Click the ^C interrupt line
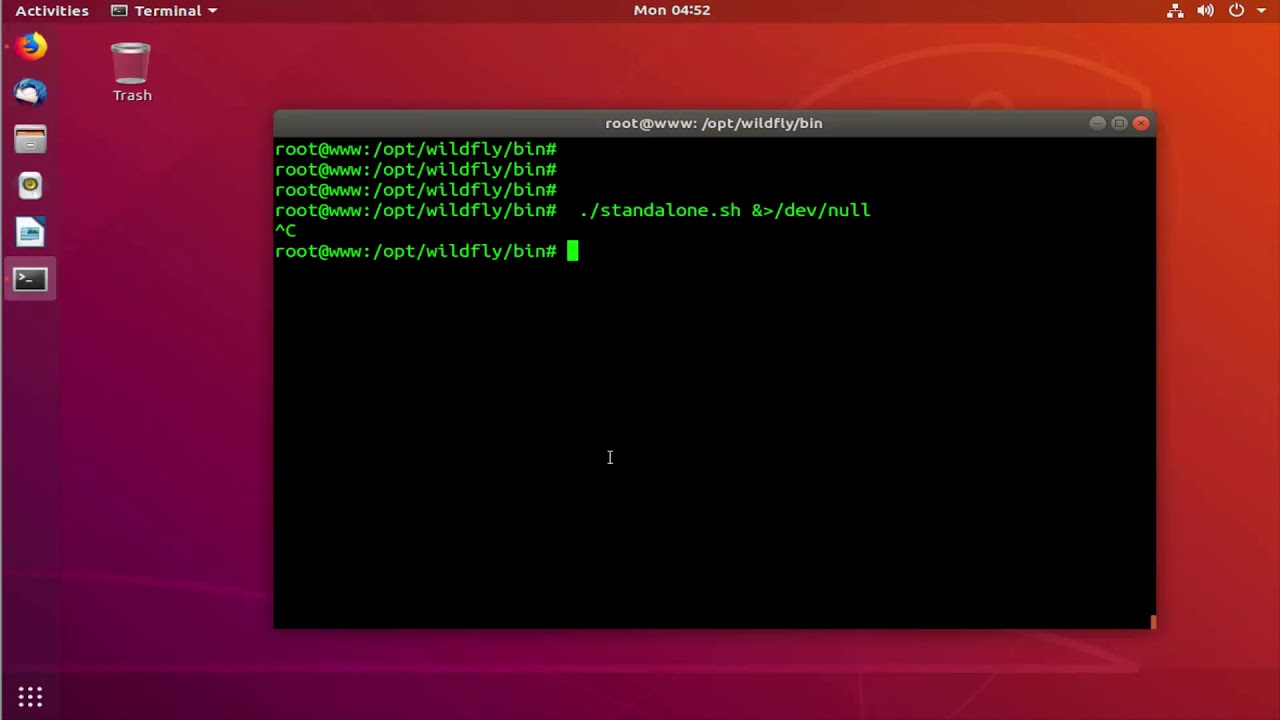The image size is (1280, 720). point(285,230)
